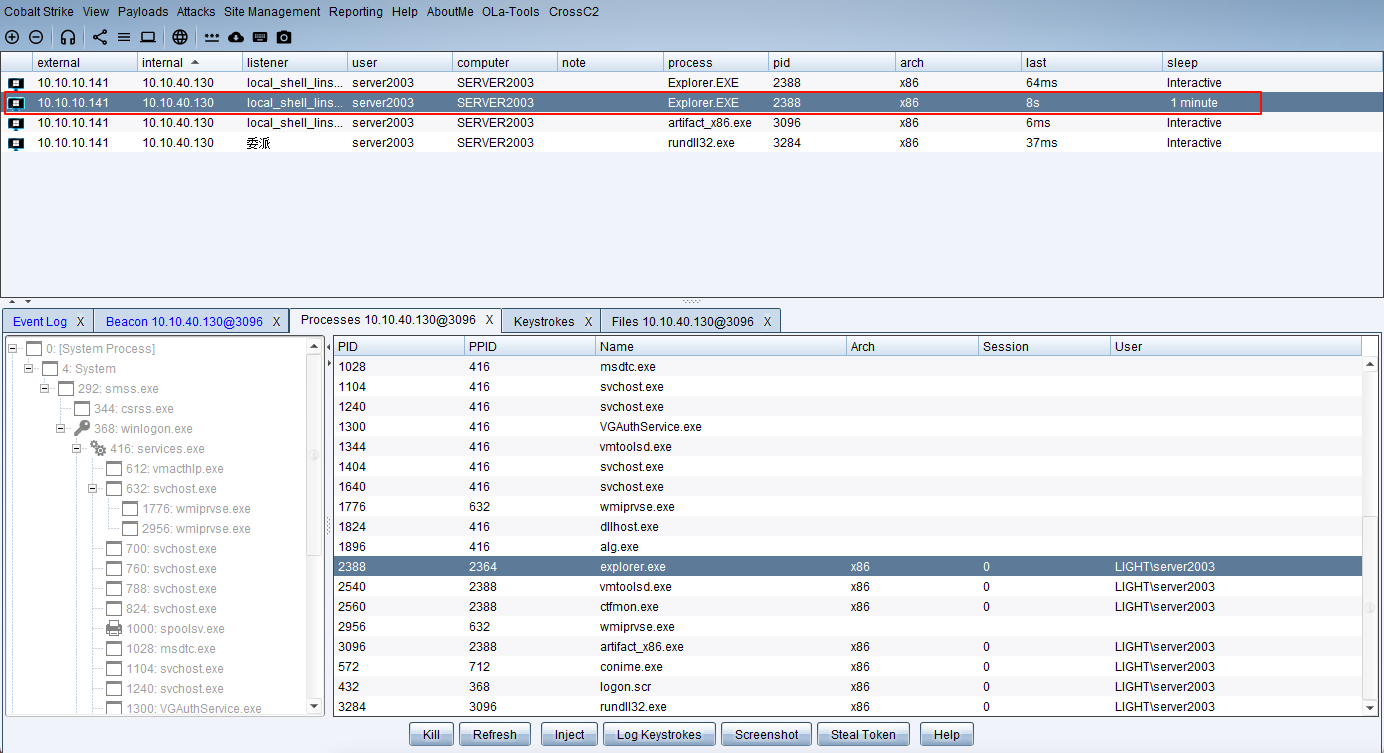Open downloads via cloud download icon
Viewport: 1384px width, 753px height.
(236, 37)
